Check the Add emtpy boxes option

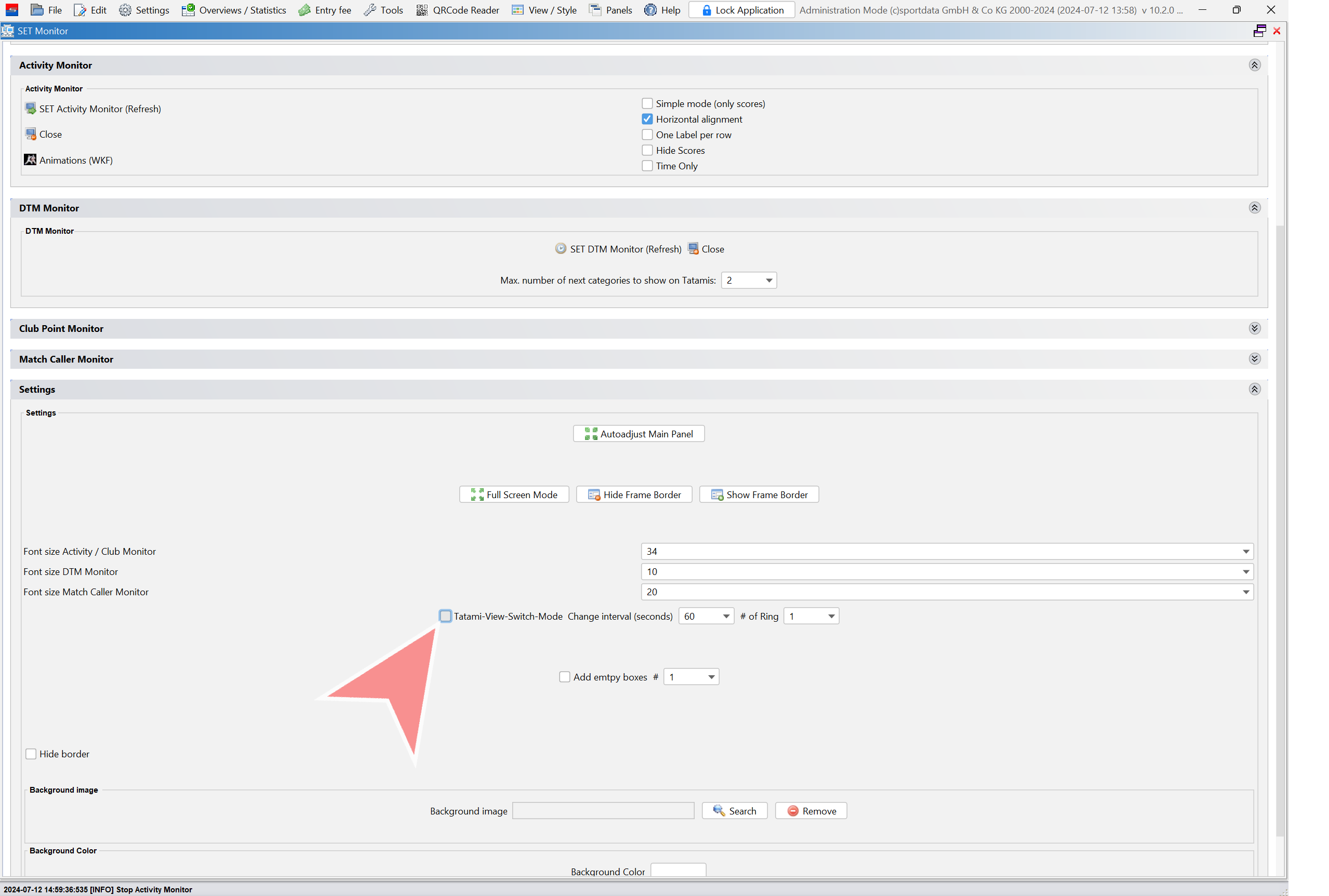coord(565,677)
